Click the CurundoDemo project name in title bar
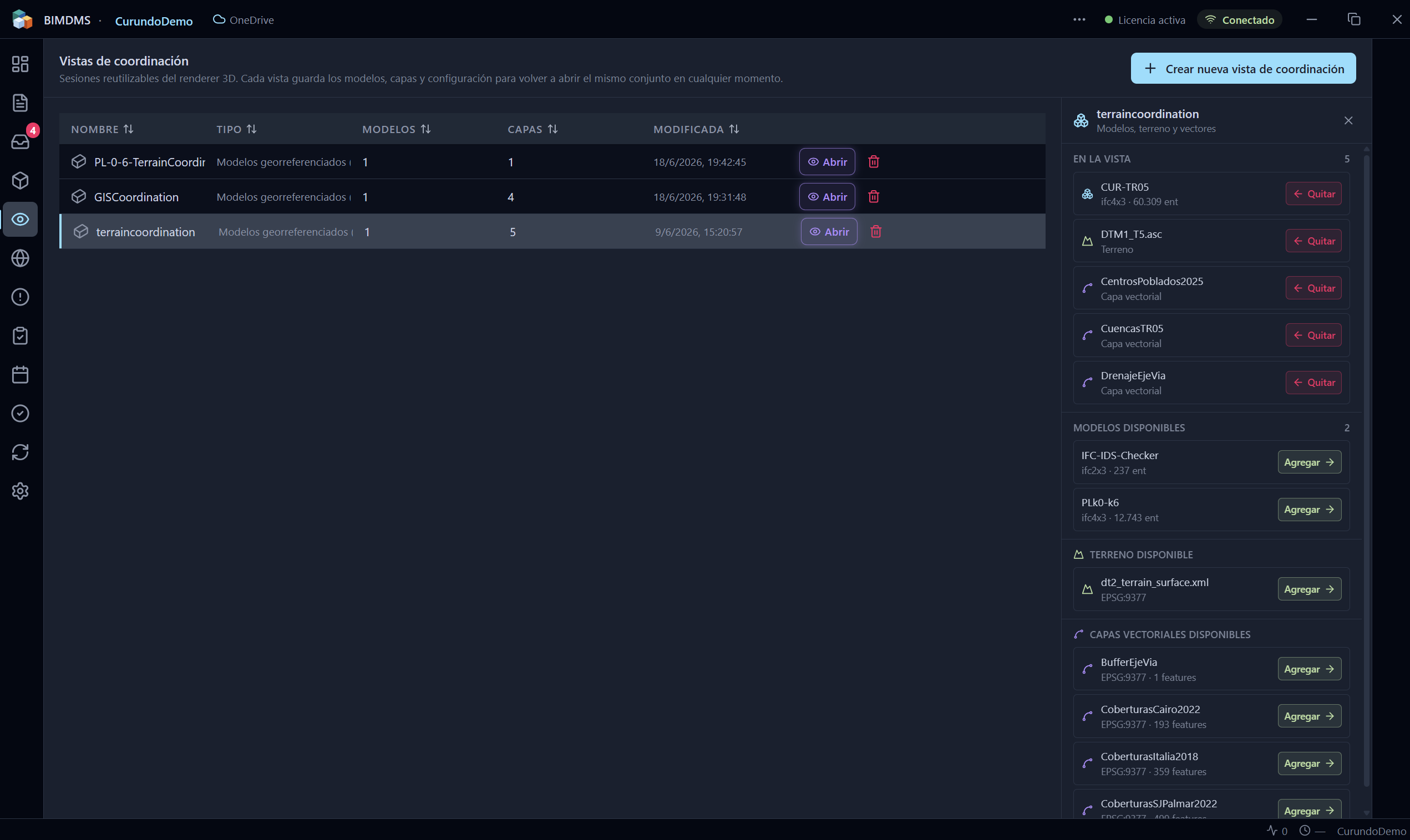This screenshot has height=840, width=1410. pos(154,21)
